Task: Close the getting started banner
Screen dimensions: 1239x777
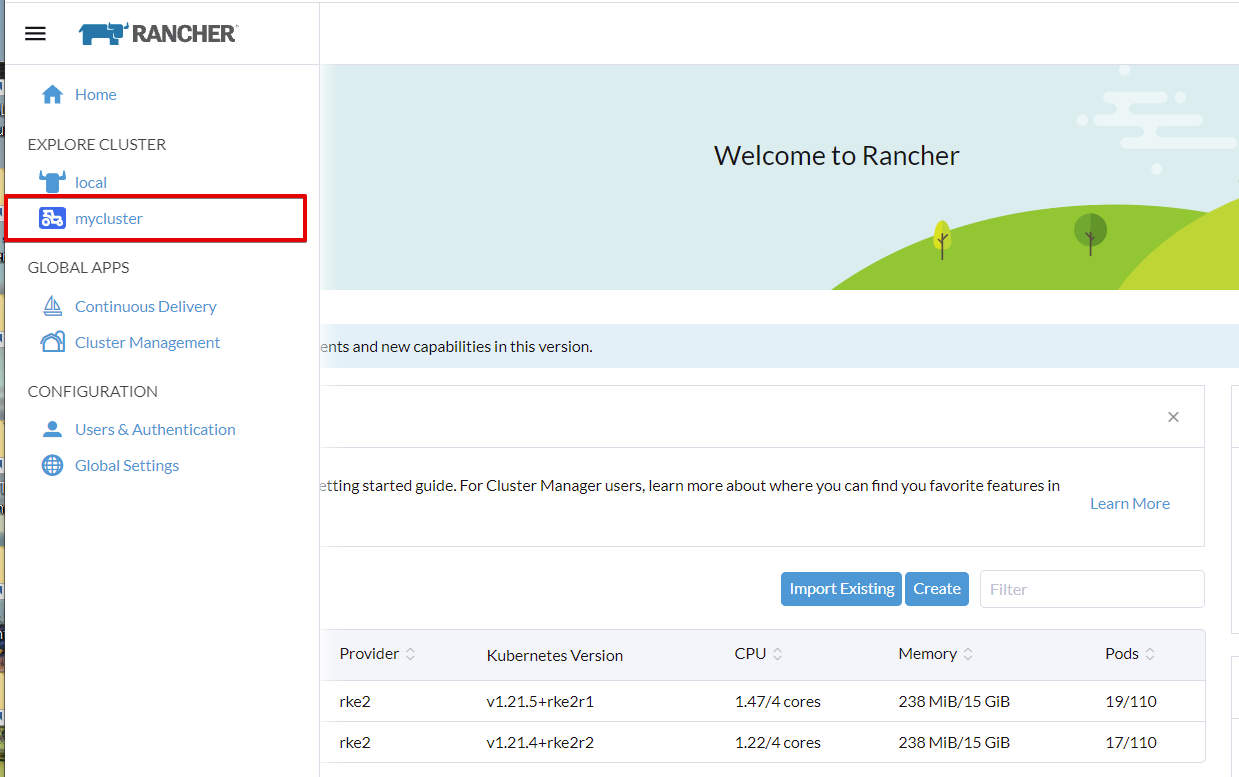Action: (1173, 417)
